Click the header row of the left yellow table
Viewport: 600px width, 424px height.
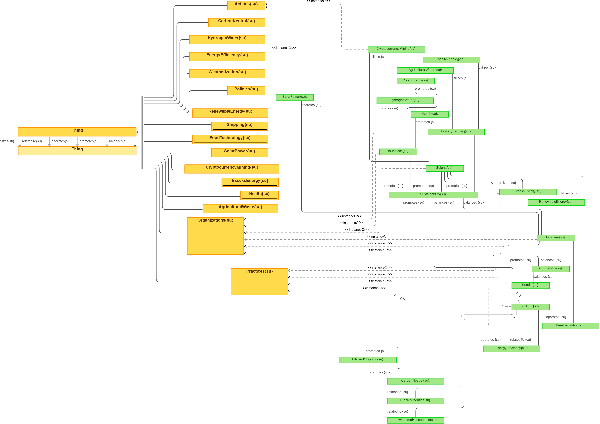click(77, 131)
